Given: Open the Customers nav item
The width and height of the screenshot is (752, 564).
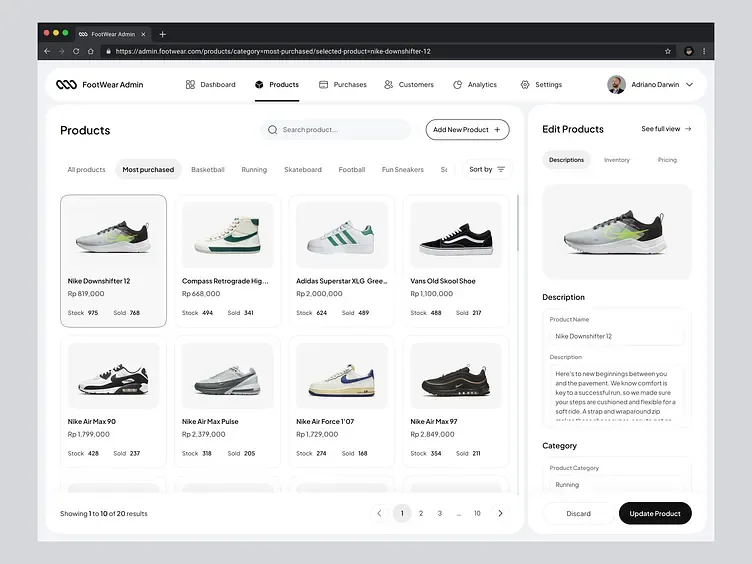Looking at the screenshot, I should click(x=409, y=84).
